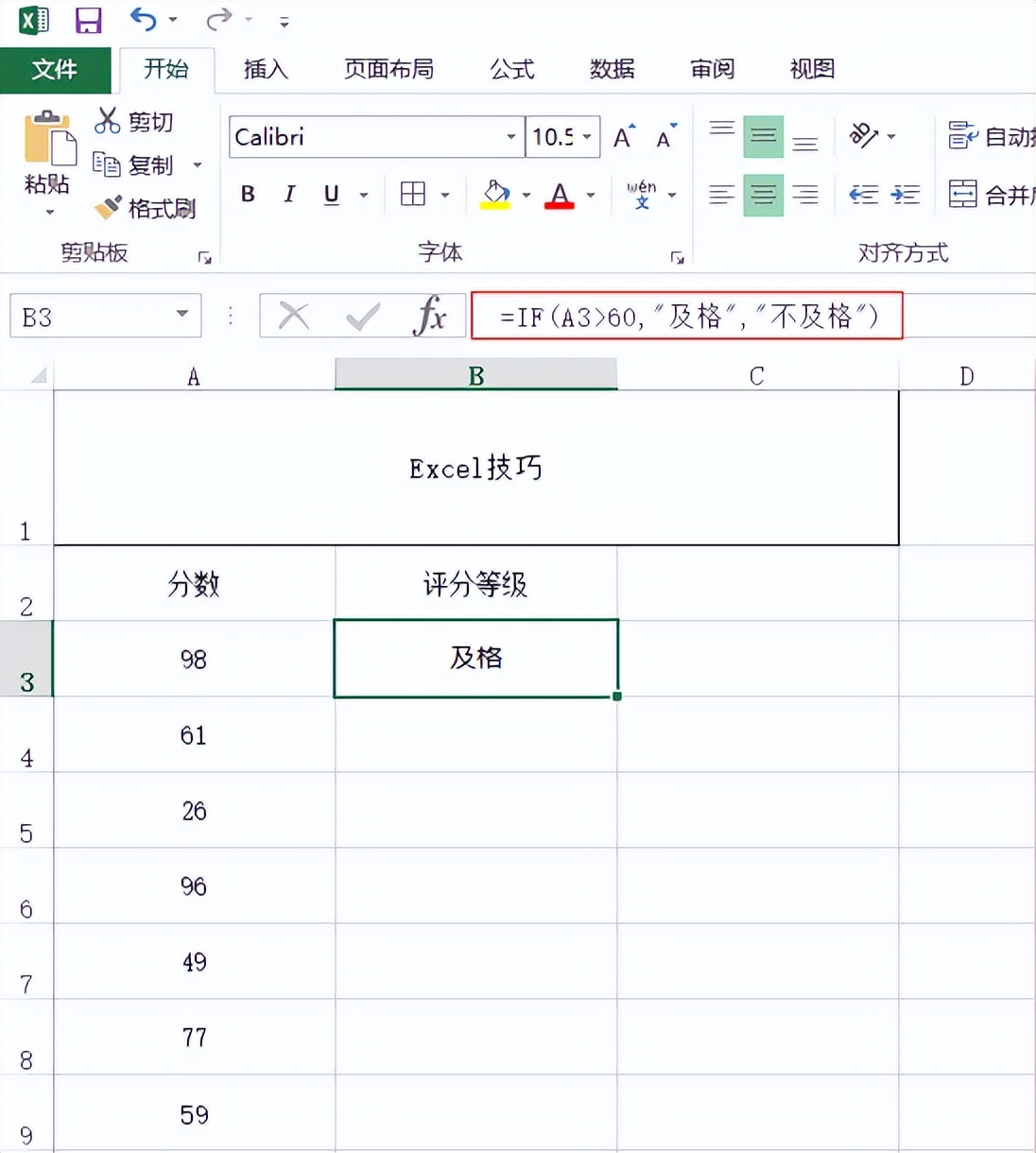The width and height of the screenshot is (1036, 1153).
Task: Pick the red font color swatch
Action: pos(560,194)
